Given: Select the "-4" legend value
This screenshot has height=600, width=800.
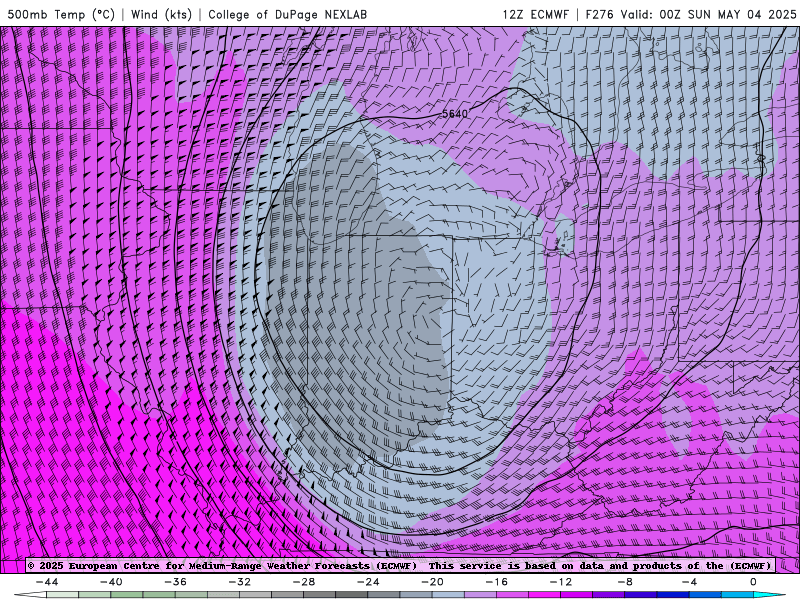Looking at the screenshot, I should [689, 582].
